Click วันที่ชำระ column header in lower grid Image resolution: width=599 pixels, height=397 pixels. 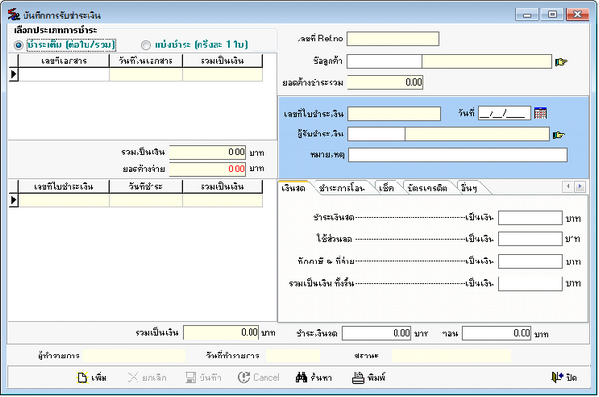point(146,186)
